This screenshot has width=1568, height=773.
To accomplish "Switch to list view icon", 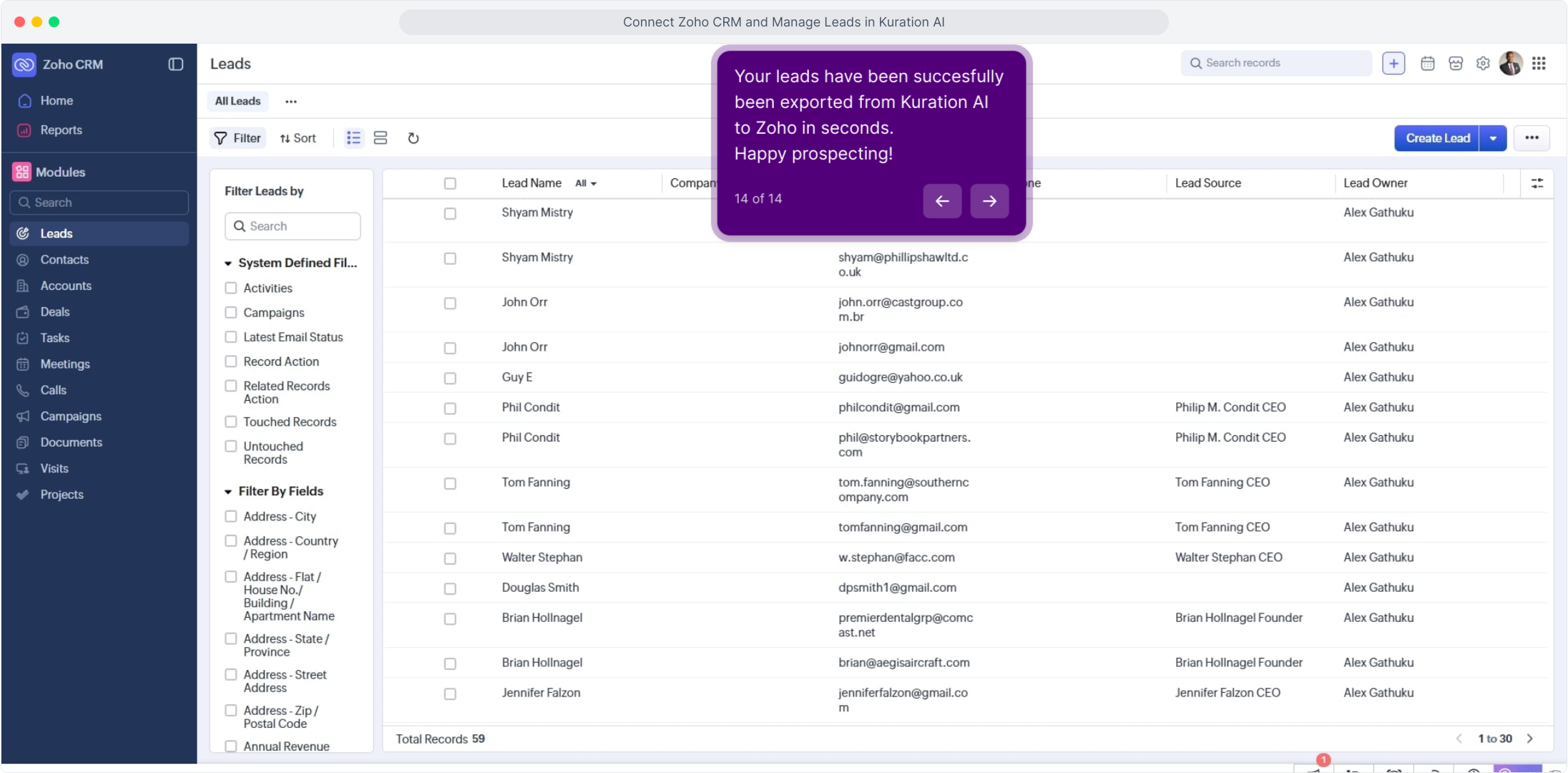I will click(353, 138).
